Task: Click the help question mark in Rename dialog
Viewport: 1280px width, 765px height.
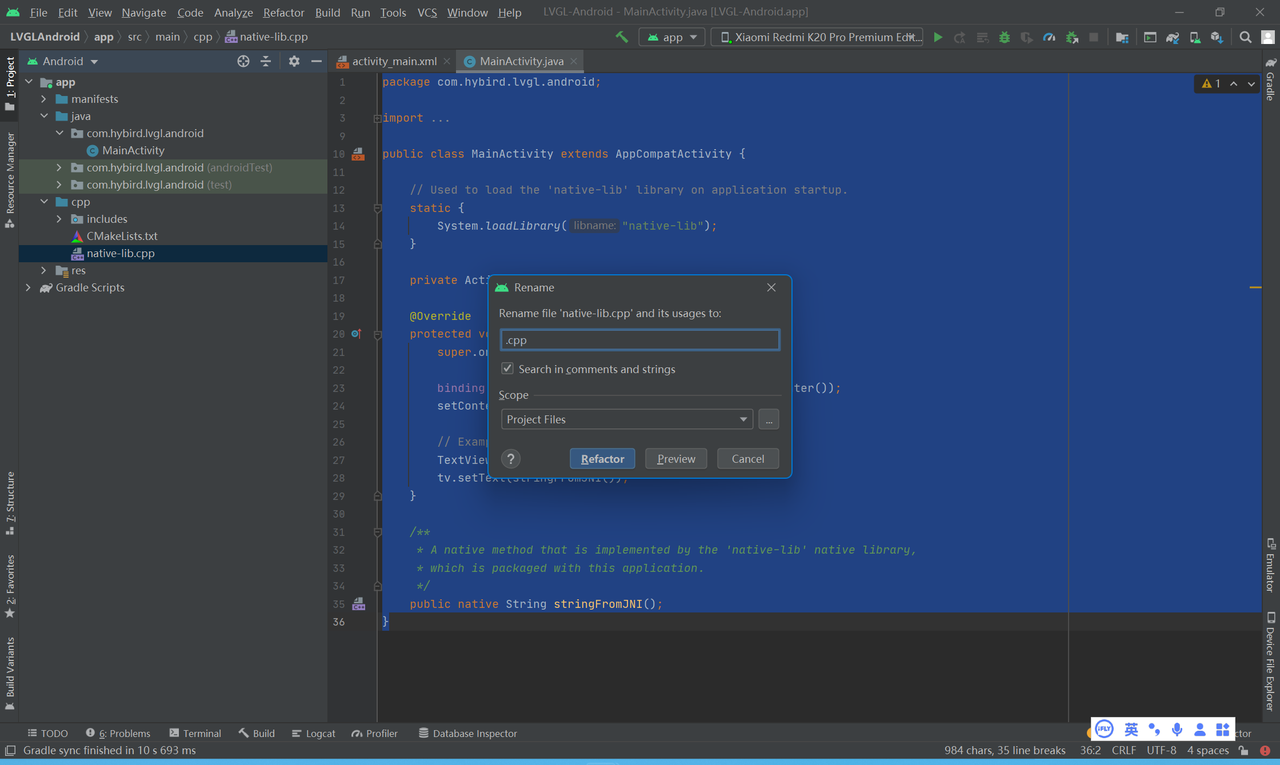Action: (x=511, y=459)
